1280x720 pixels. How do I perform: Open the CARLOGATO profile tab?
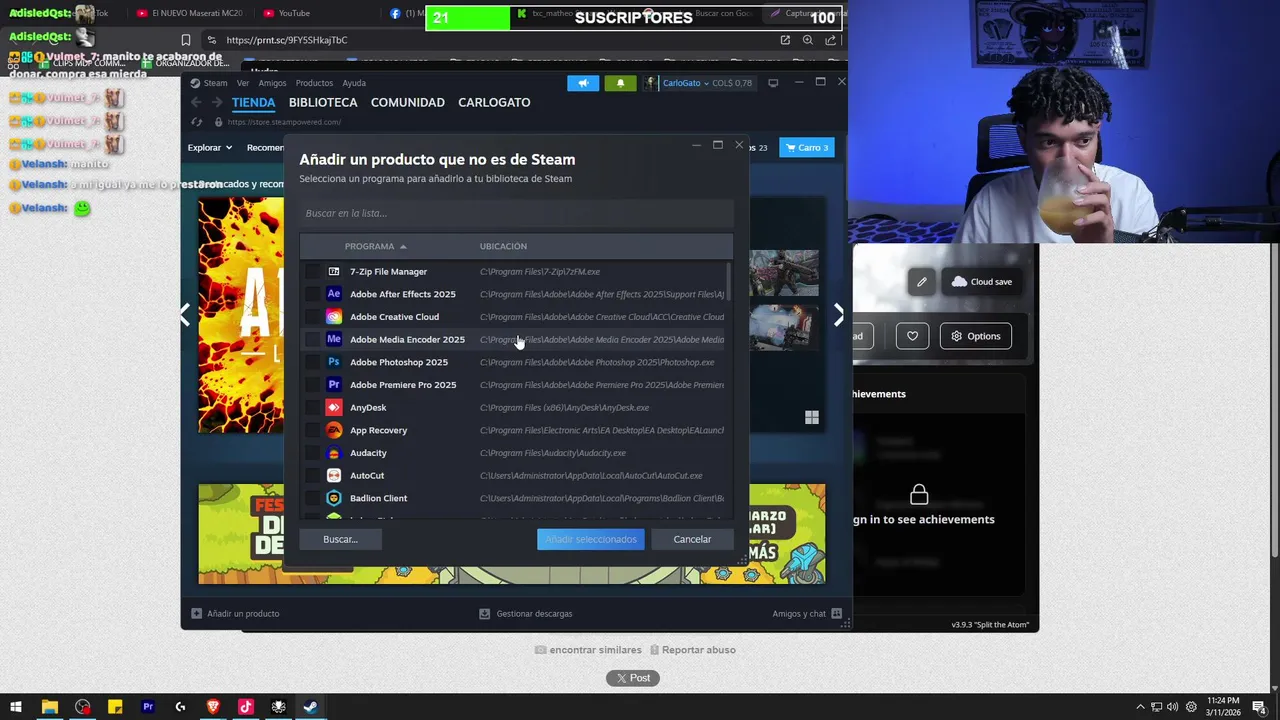point(494,103)
